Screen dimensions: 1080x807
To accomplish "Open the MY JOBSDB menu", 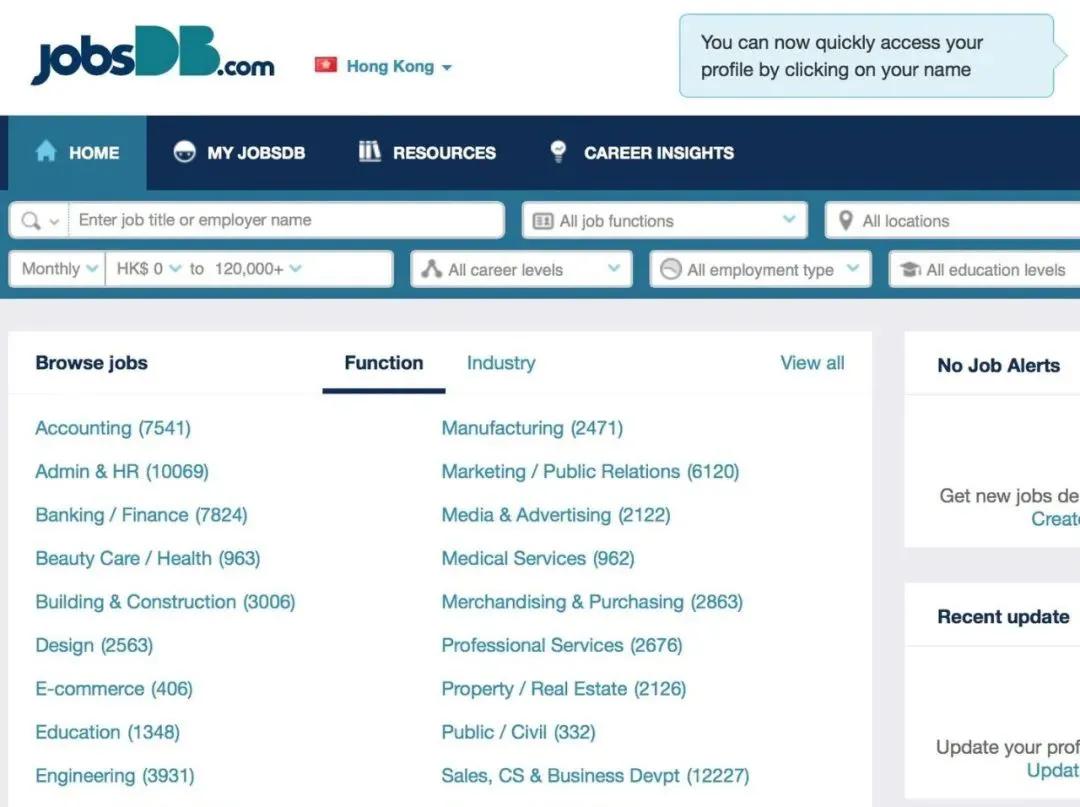I will point(239,152).
